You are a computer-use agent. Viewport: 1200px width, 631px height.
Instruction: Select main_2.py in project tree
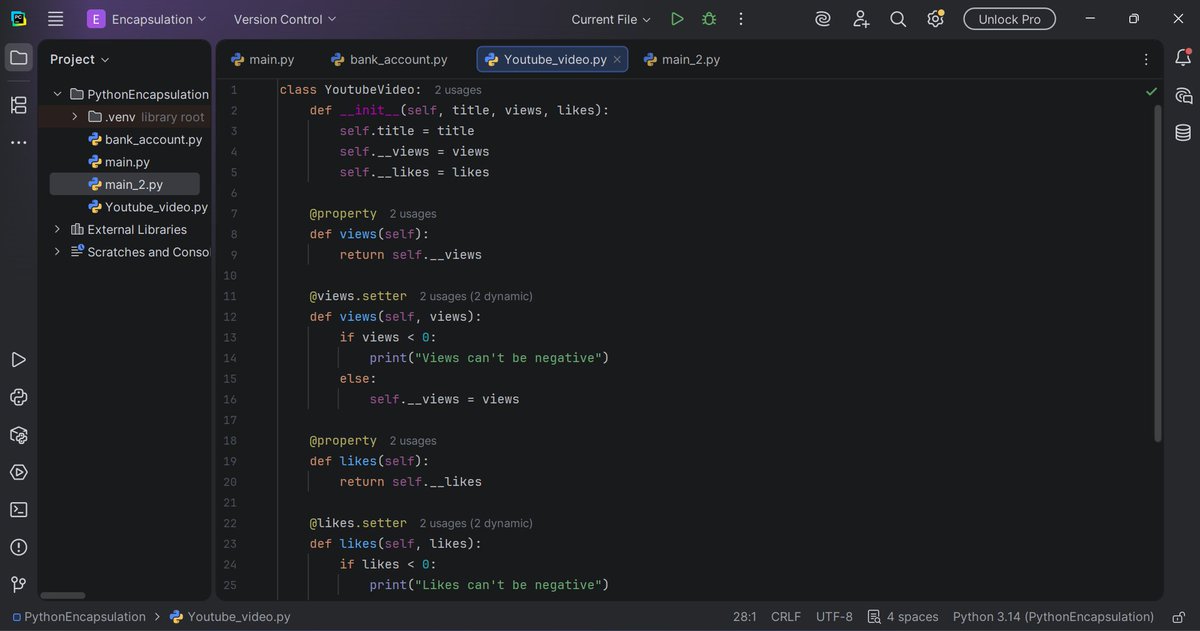click(x=125, y=184)
